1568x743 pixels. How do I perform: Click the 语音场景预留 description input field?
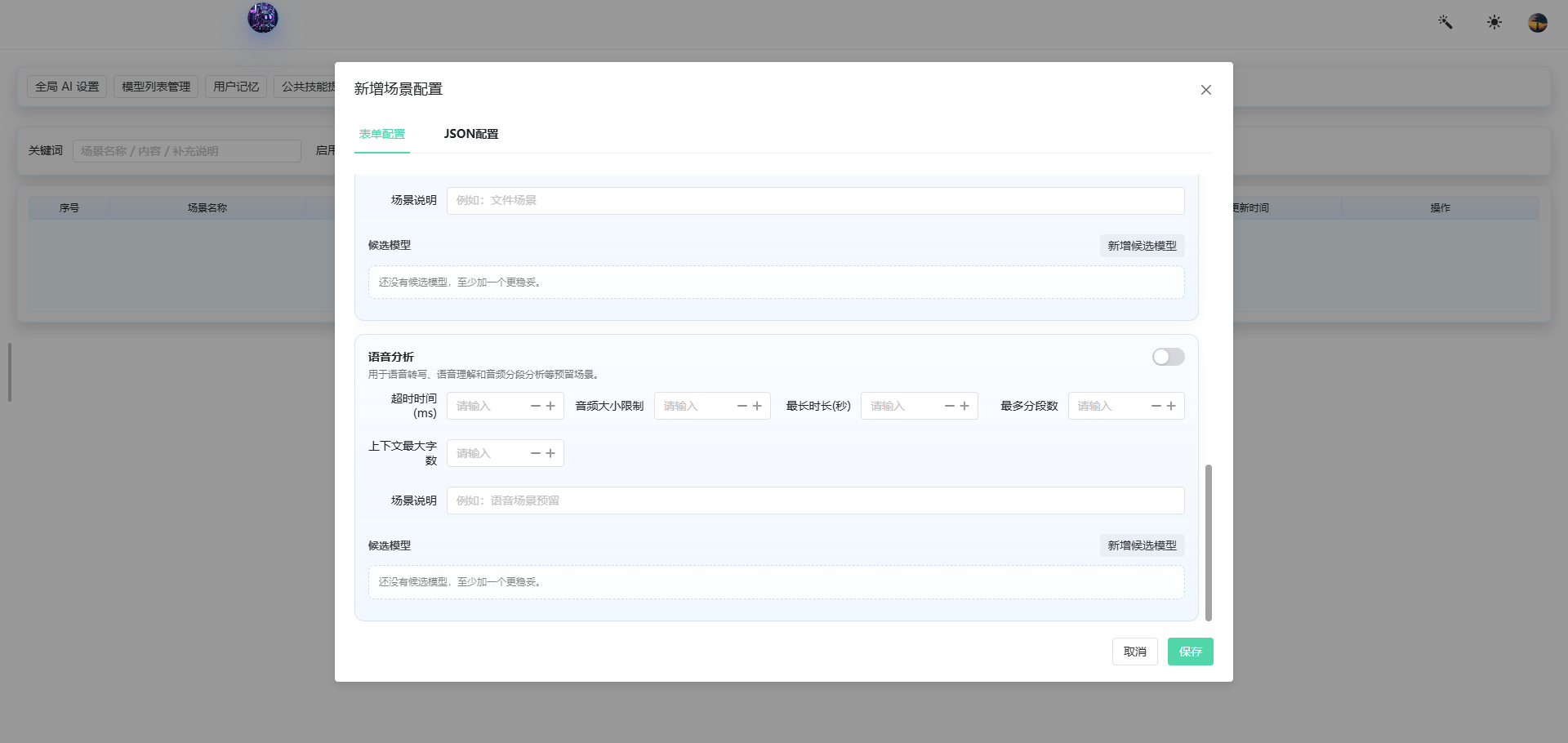[815, 501]
